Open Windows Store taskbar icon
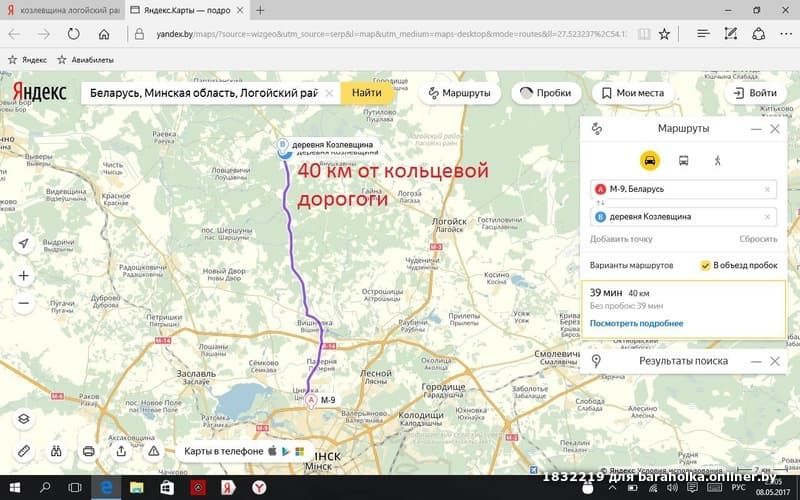 pyautogui.click(x=167, y=488)
